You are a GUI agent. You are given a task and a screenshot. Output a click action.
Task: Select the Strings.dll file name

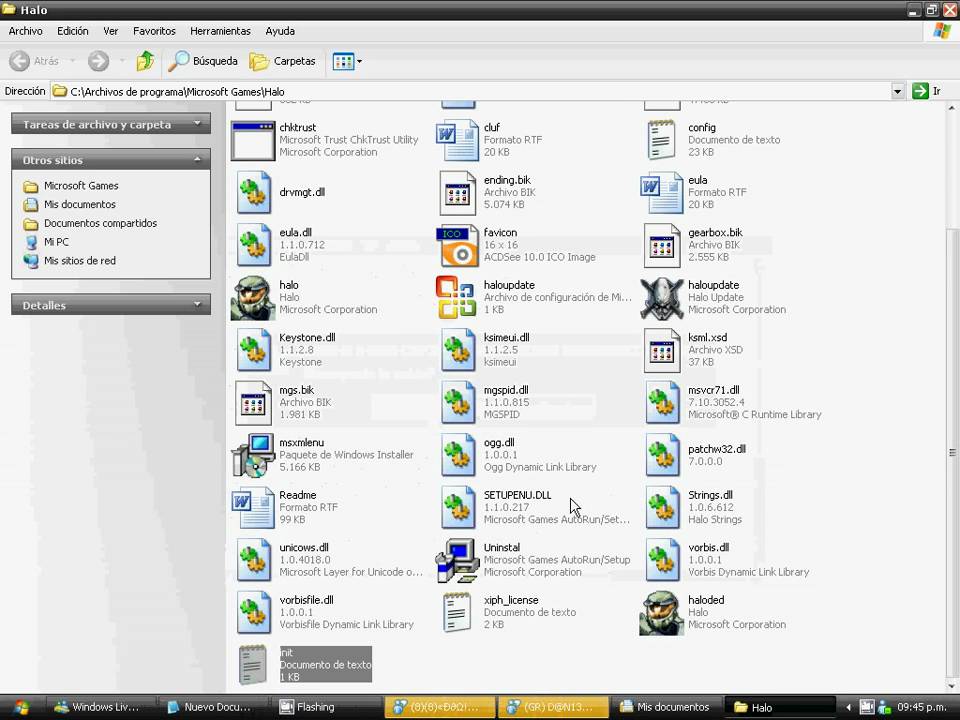(710, 495)
